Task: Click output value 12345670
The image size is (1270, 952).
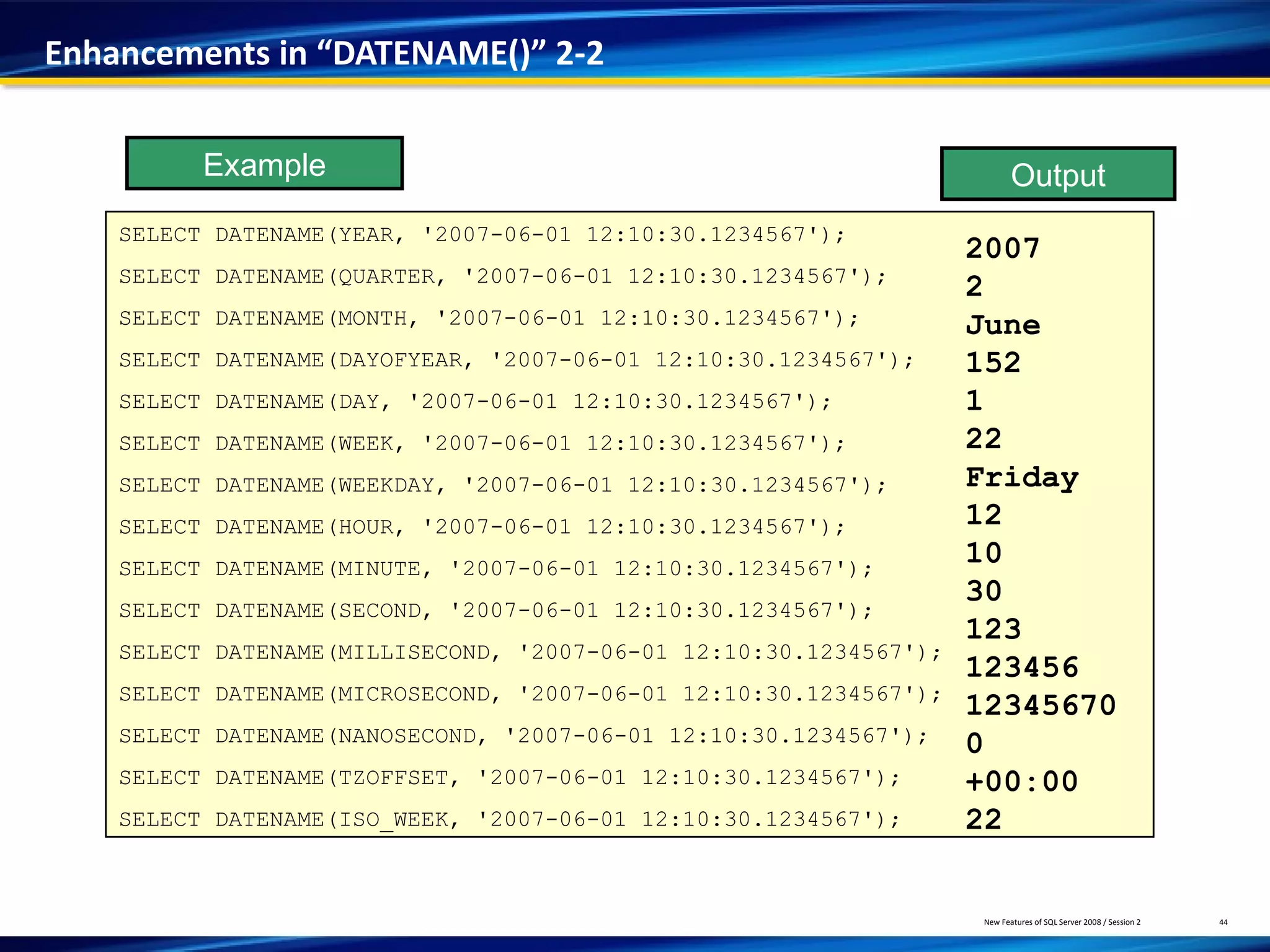Action: 1041,705
